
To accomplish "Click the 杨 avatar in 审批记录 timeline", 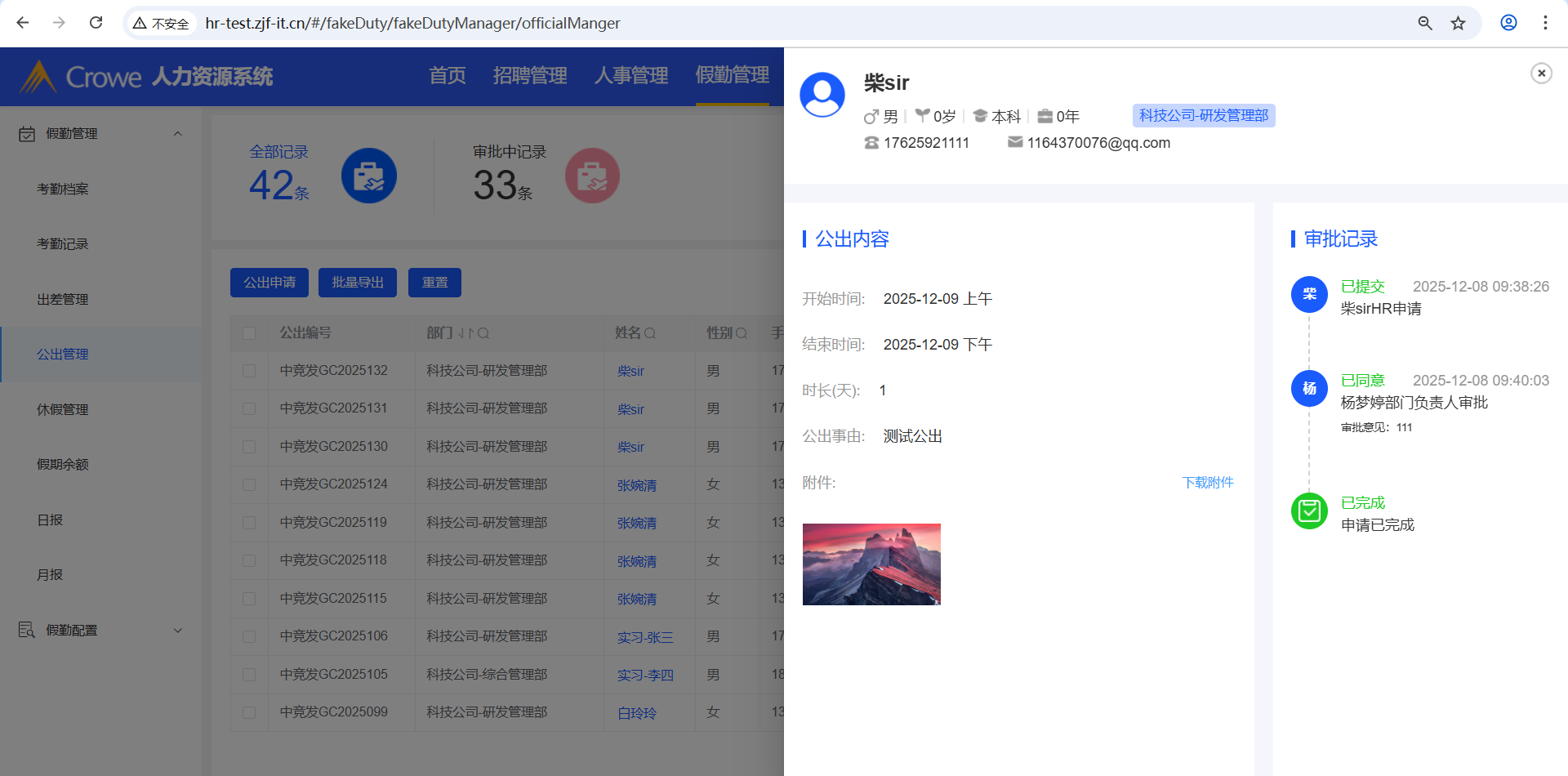I will pos(1309,388).
